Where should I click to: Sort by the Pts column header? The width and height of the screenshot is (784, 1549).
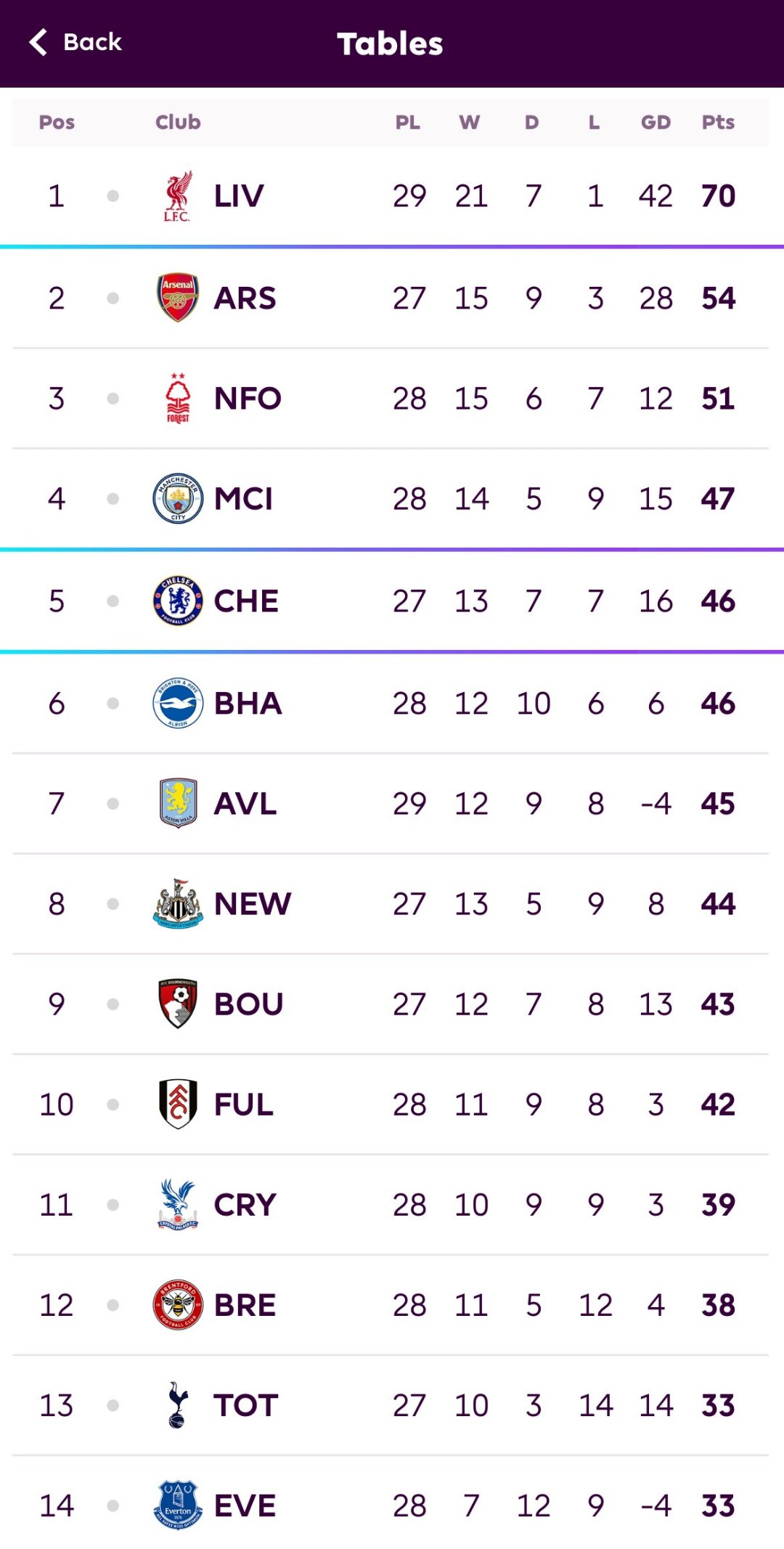pyautogui.click(x=718, y=122)
